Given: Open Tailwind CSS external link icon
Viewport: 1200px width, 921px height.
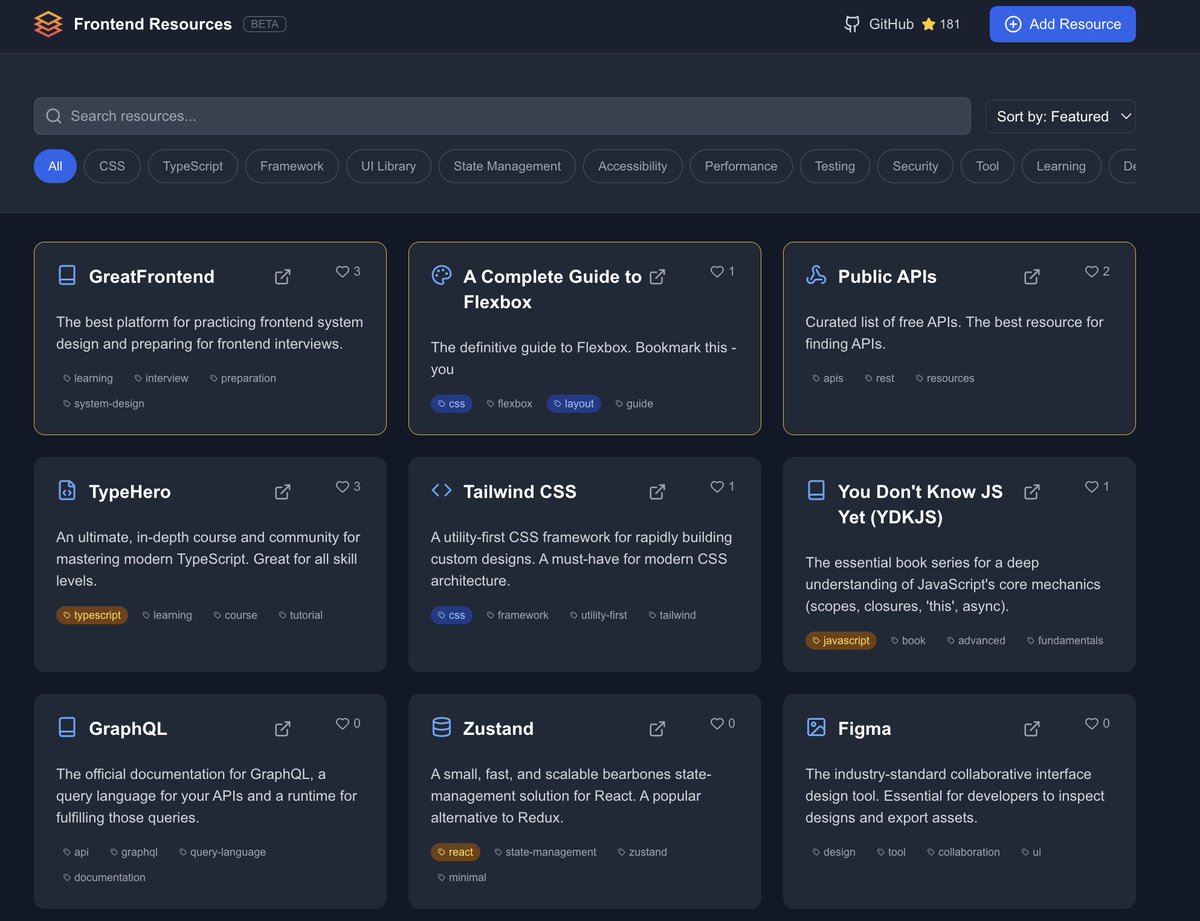Looking at the screenshot, I should 657,492.
